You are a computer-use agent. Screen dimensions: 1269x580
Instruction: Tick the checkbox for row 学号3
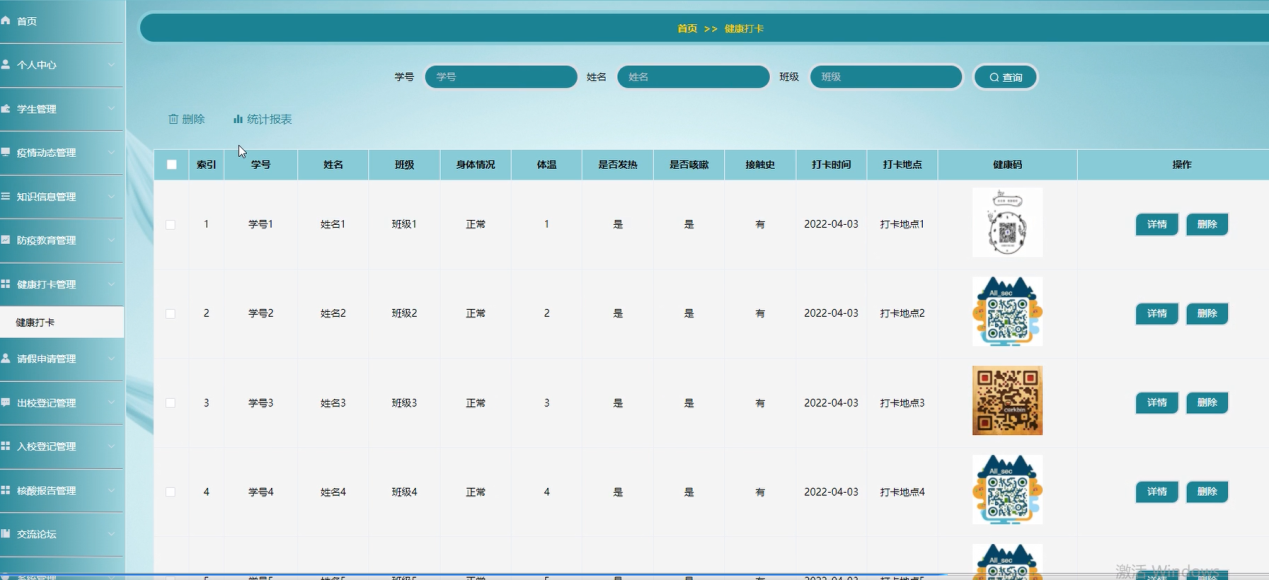point(170,403)
